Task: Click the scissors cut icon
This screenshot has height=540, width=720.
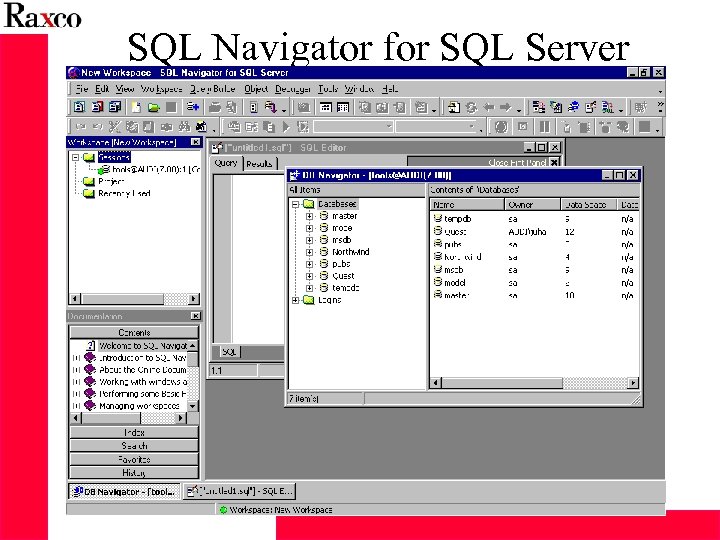Action: pos(114,127)
